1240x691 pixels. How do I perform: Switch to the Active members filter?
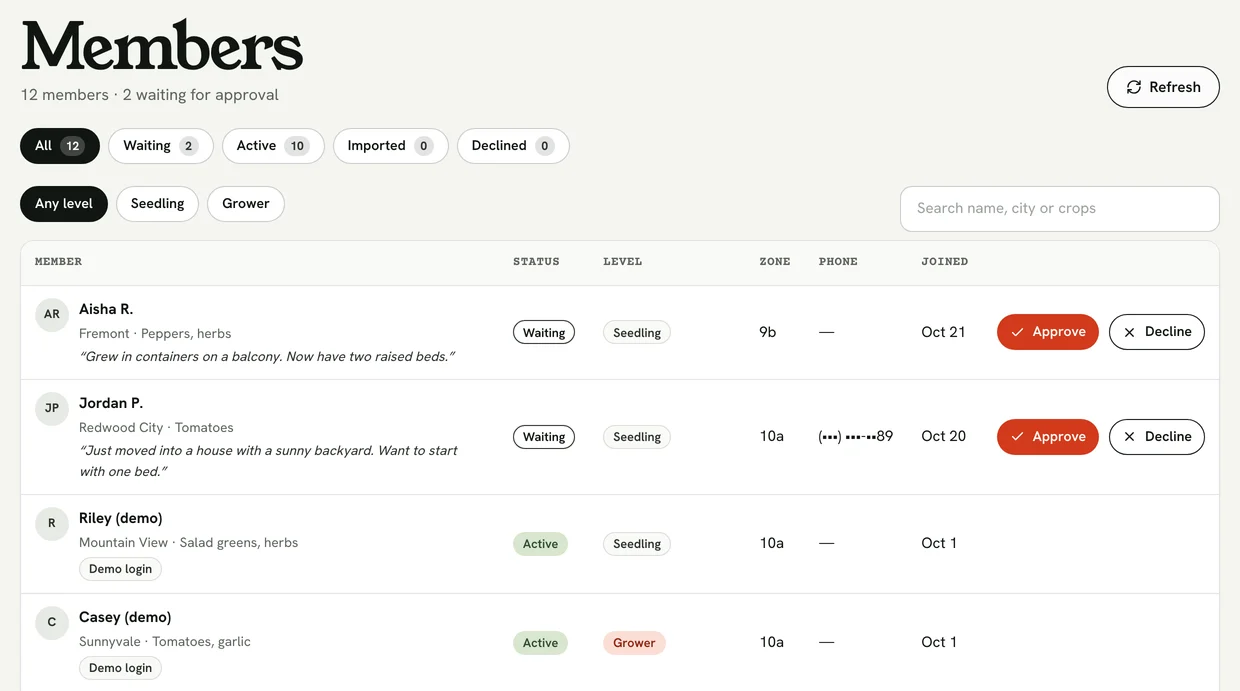(x=273, y=146)
